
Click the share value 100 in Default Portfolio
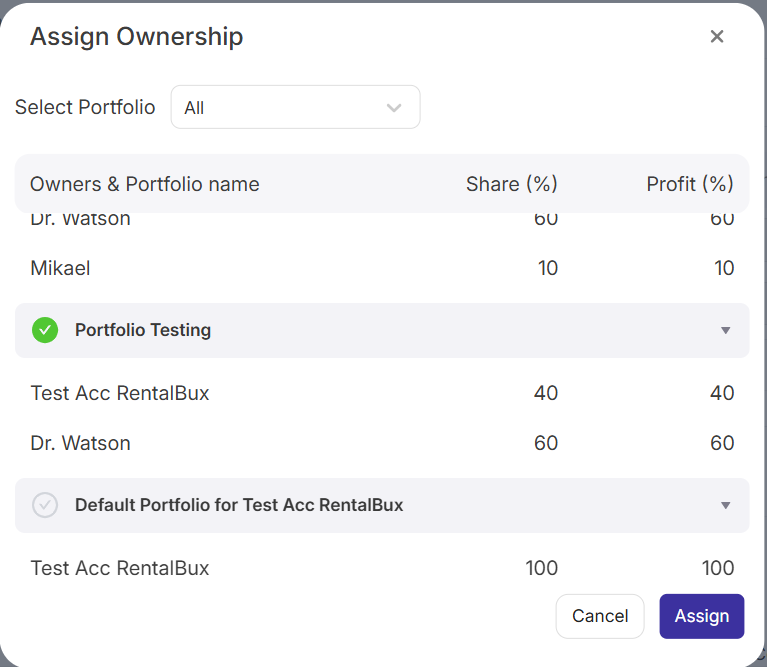click(x=541, y=568)
